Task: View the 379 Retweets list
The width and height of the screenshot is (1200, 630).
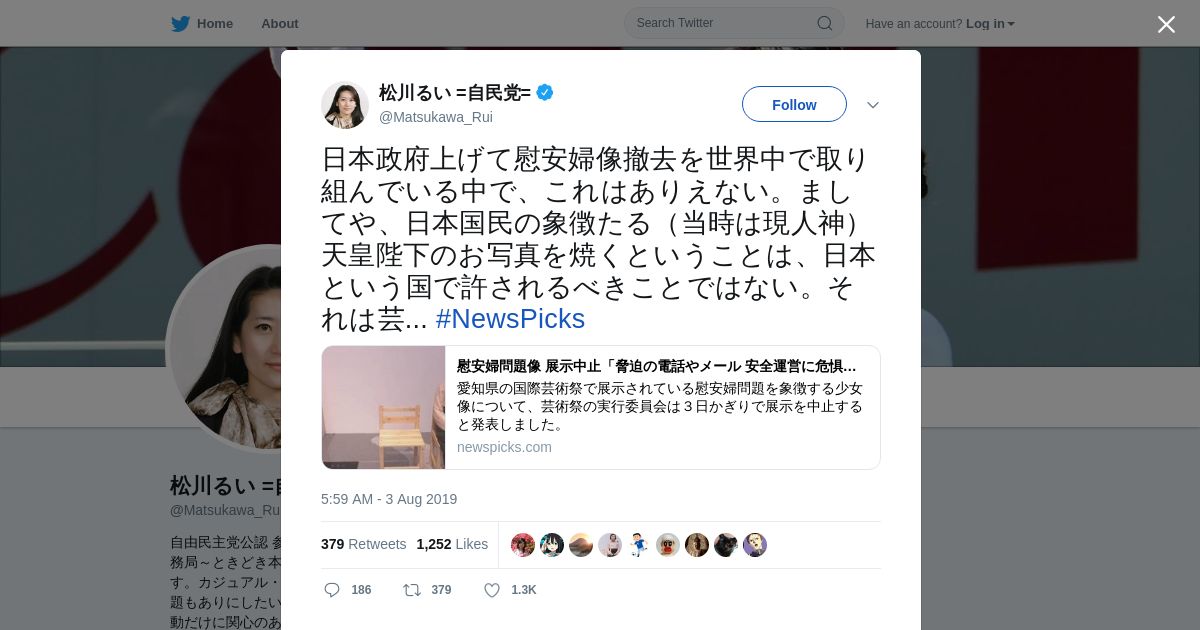Action: point(363,544)
